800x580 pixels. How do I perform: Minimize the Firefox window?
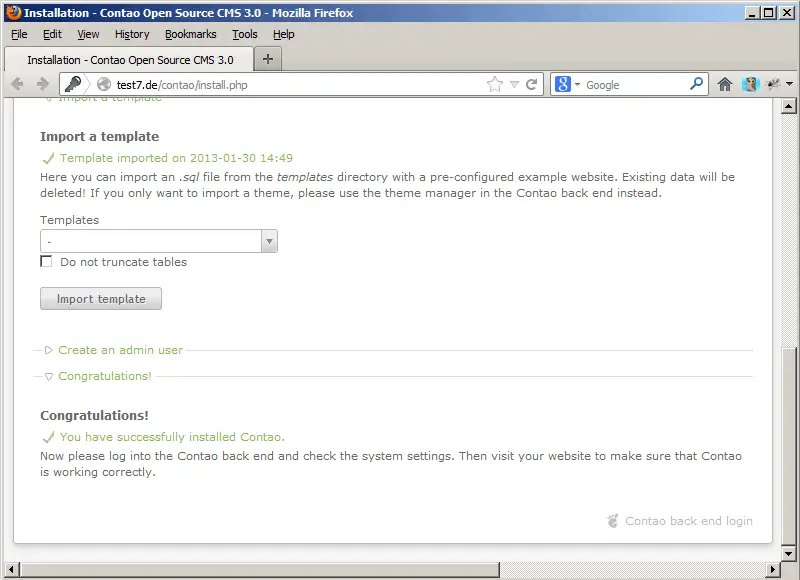click(751, 13)
